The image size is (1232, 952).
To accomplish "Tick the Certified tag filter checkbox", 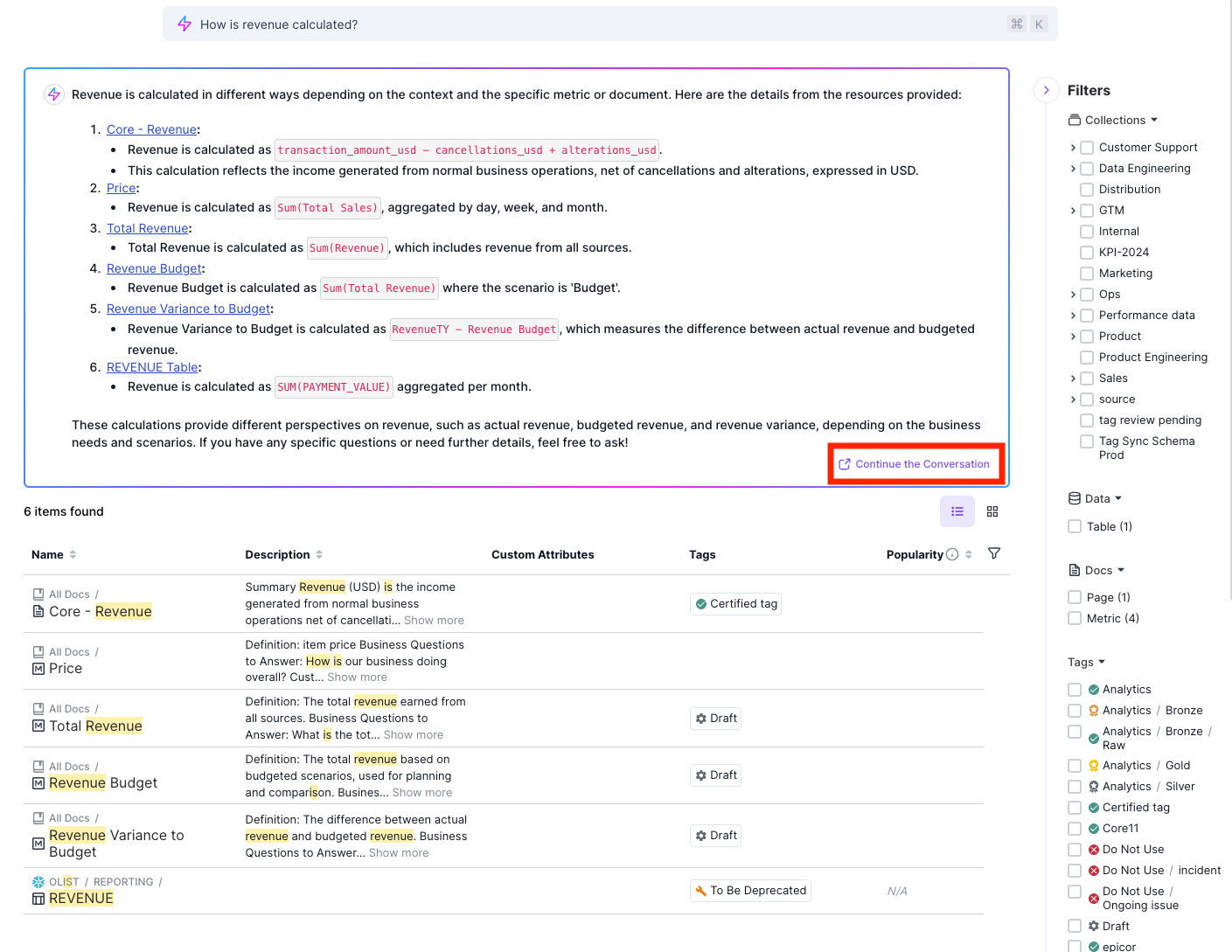I will point(1075,807).
